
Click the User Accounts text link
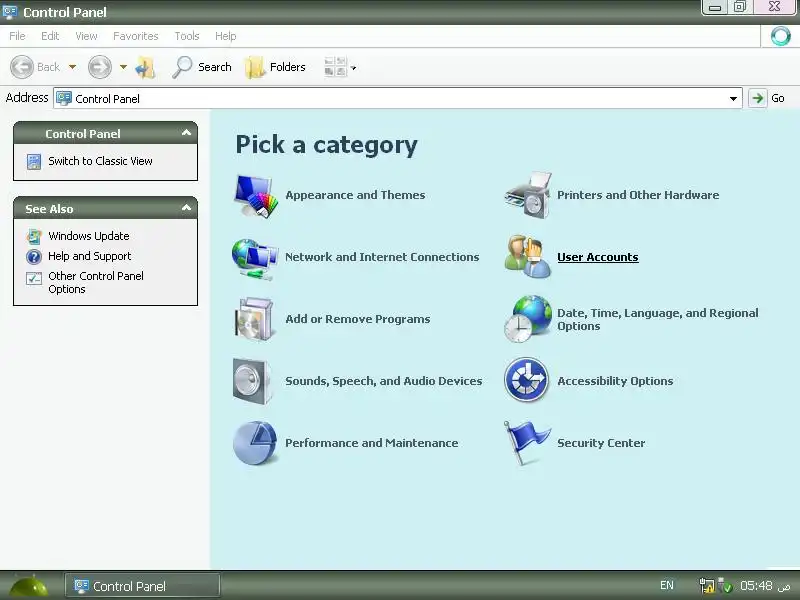pyautogui.click(x=597, y=257)
